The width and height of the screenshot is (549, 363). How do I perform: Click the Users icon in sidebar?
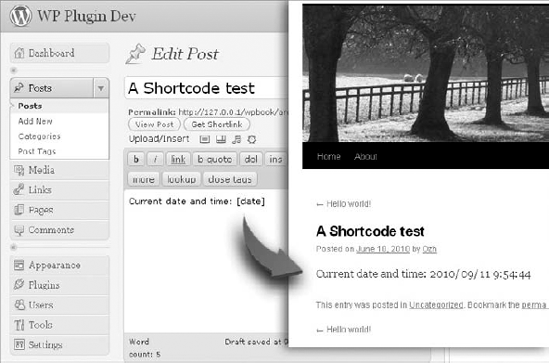click(19, 305)
